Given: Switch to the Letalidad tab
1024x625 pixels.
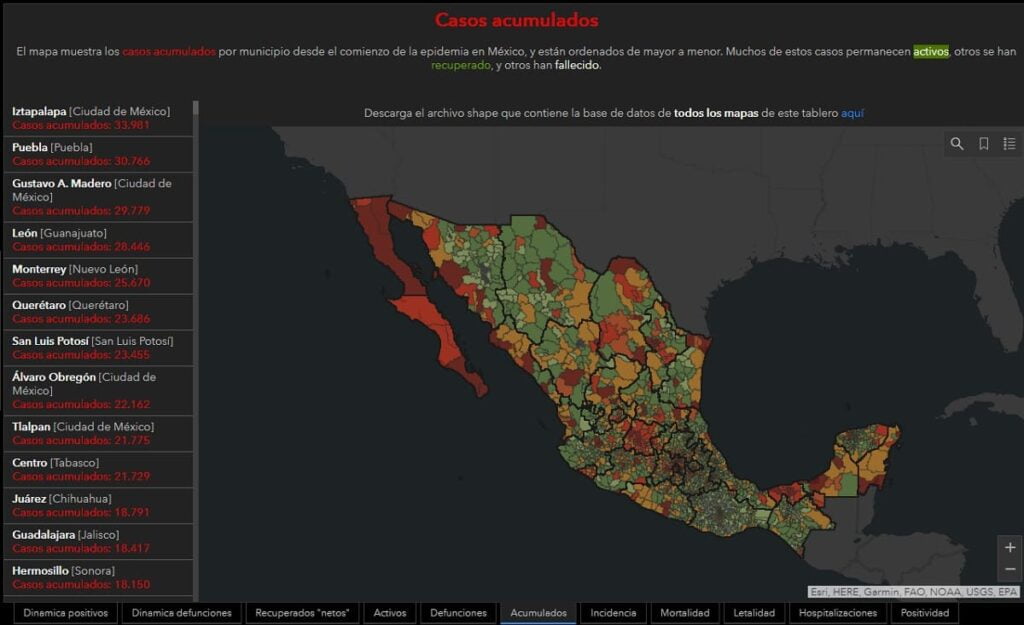Looking at the screenshot, I should click(x=754, y=613).
